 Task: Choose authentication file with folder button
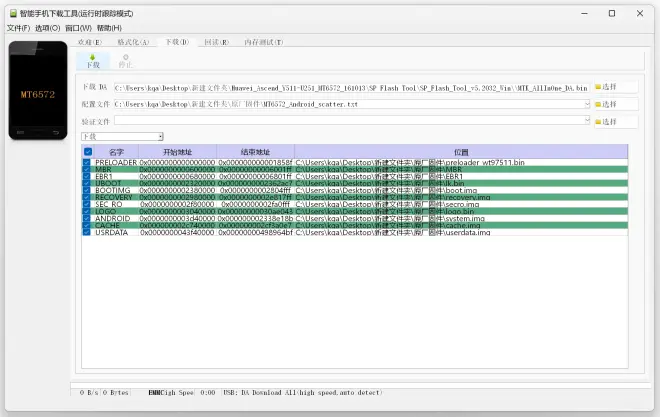point(616,122)
